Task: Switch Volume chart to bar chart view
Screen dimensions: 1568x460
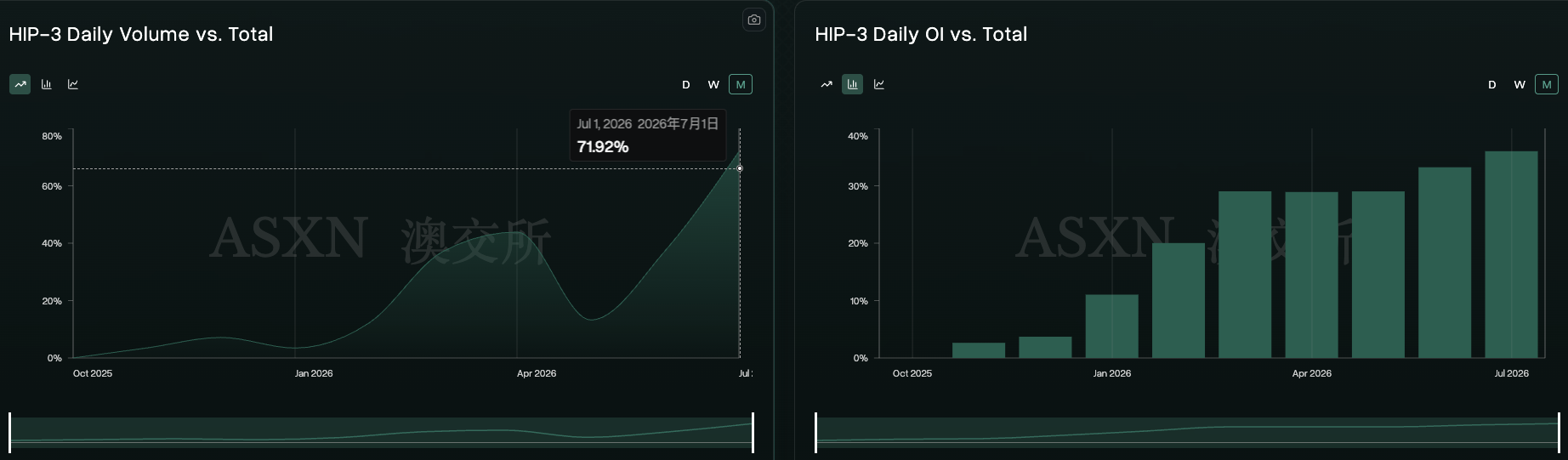Action: point(47,84)
